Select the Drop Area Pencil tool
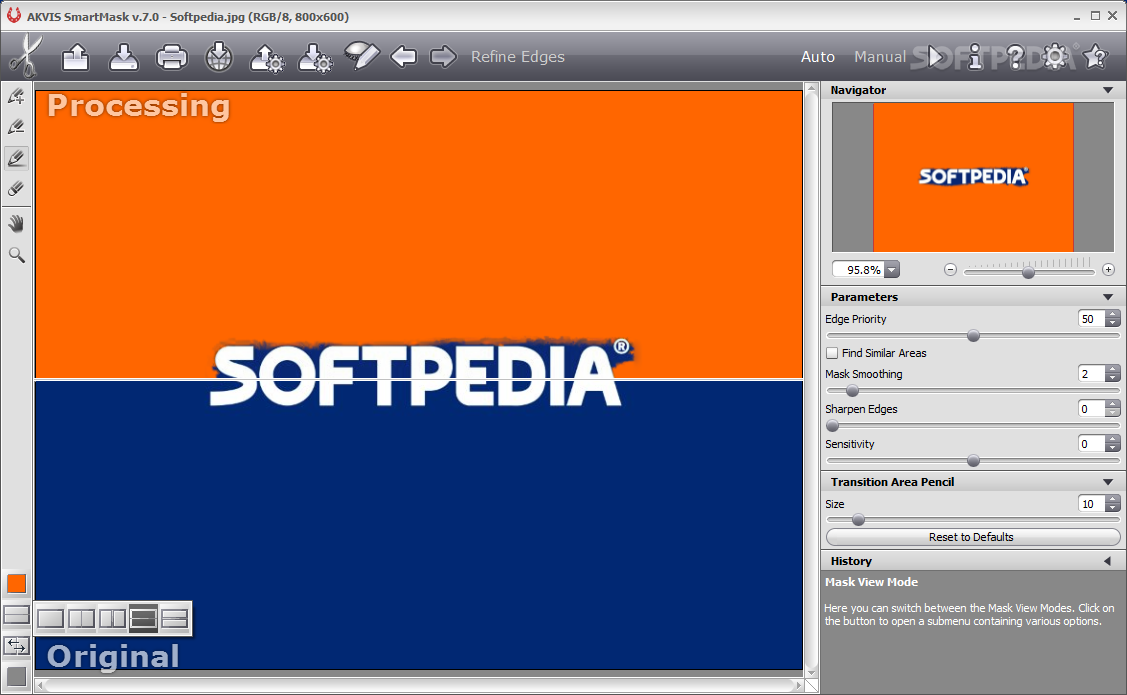This screenshot has height=695, width=1127. 16,127
